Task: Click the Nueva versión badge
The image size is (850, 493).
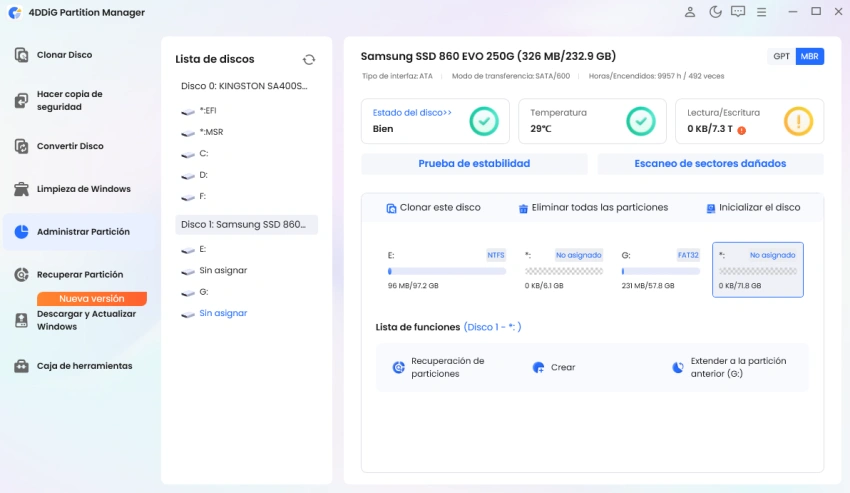Action: tap(92, 299)
